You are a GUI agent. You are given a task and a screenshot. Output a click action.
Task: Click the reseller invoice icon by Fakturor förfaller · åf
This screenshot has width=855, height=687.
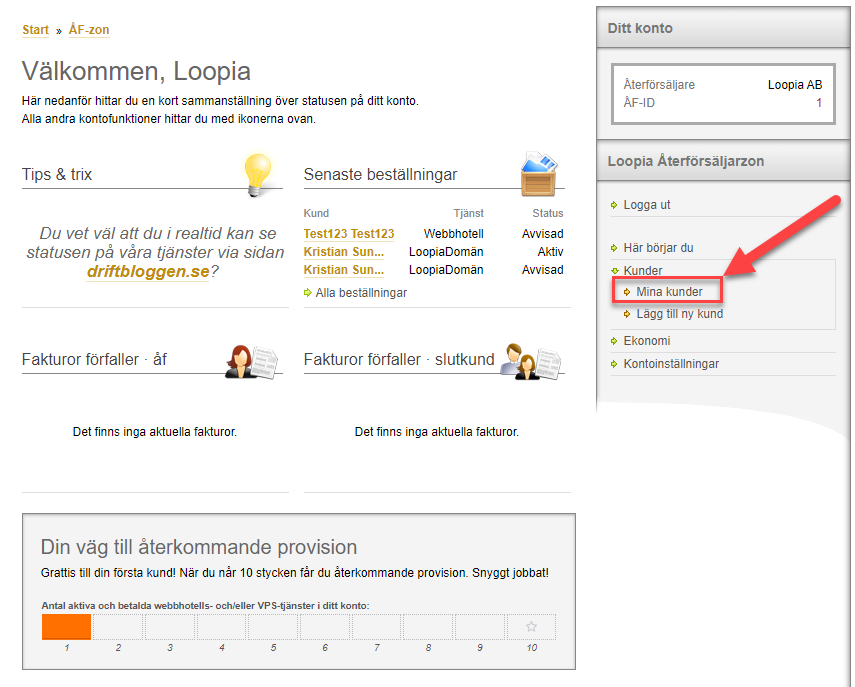[x=251, y=361]
